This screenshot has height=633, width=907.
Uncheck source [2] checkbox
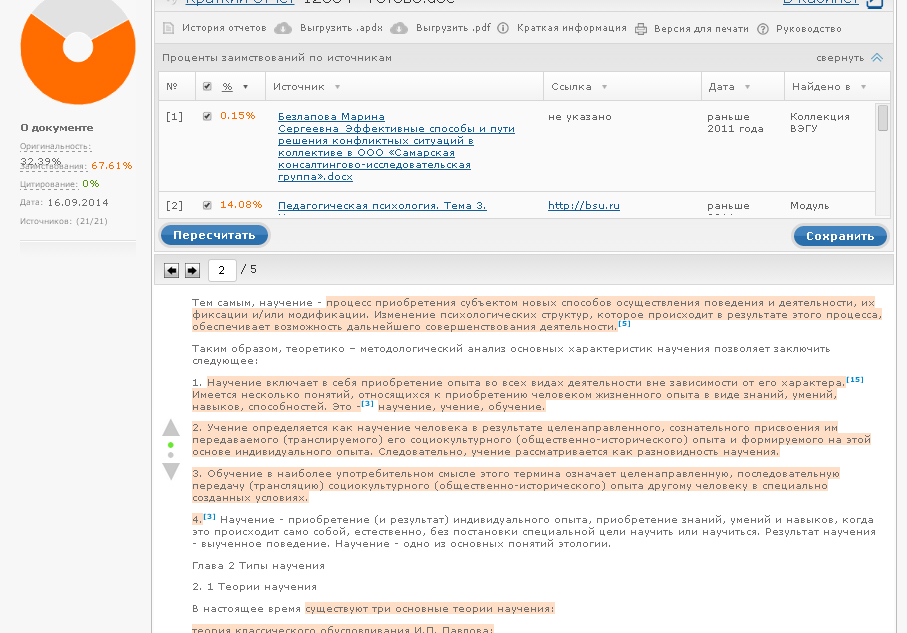point(207,205)
